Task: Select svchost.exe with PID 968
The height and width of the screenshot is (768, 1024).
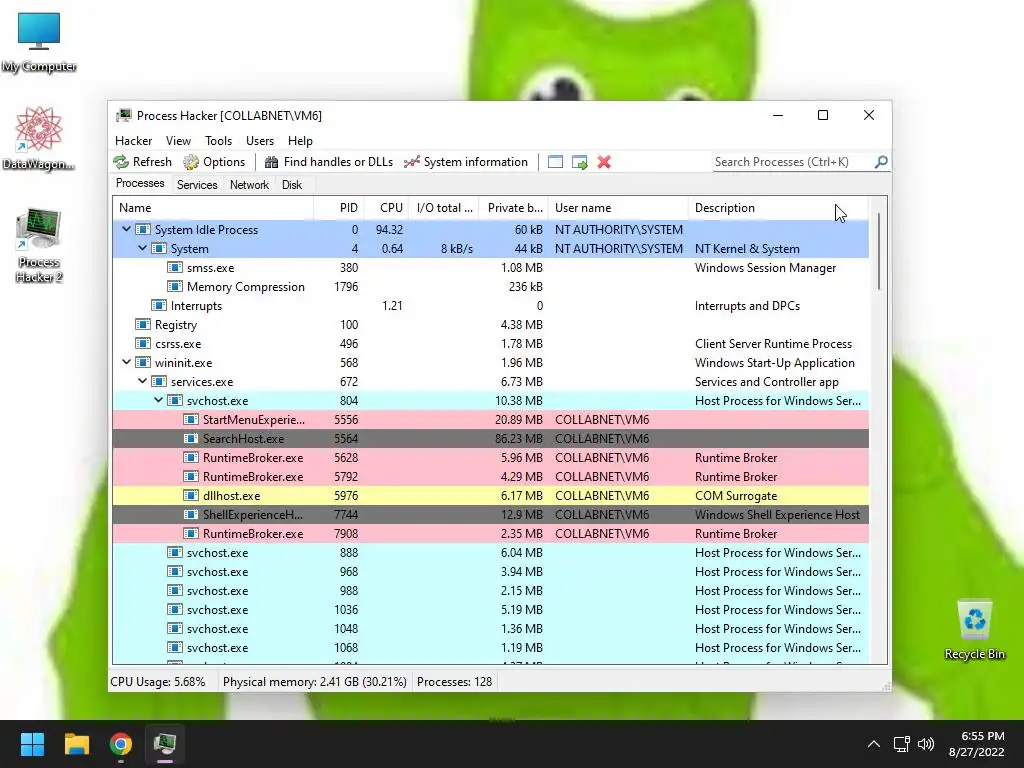Action: point(490,571)
